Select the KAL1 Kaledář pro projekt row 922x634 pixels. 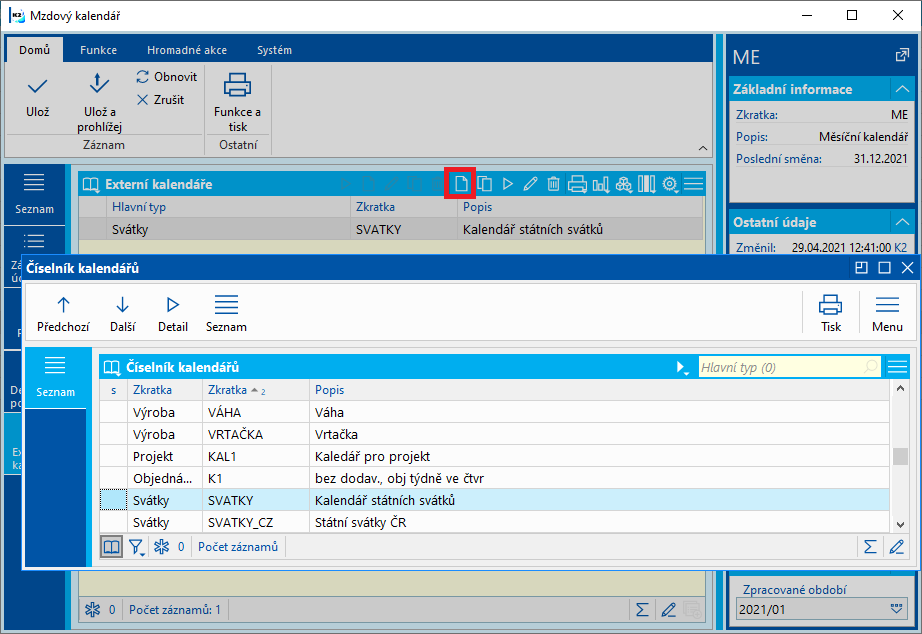tap(494, 456)
